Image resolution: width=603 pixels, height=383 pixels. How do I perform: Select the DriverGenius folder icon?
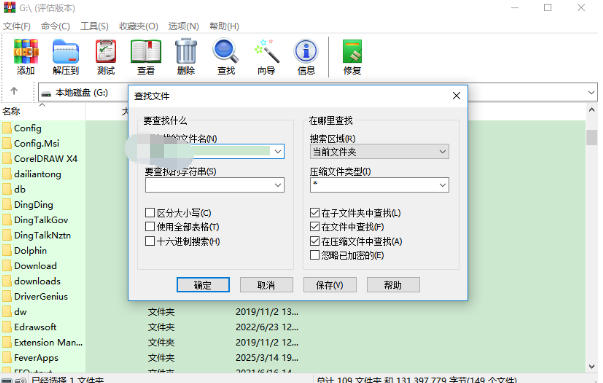coord(7,296)
